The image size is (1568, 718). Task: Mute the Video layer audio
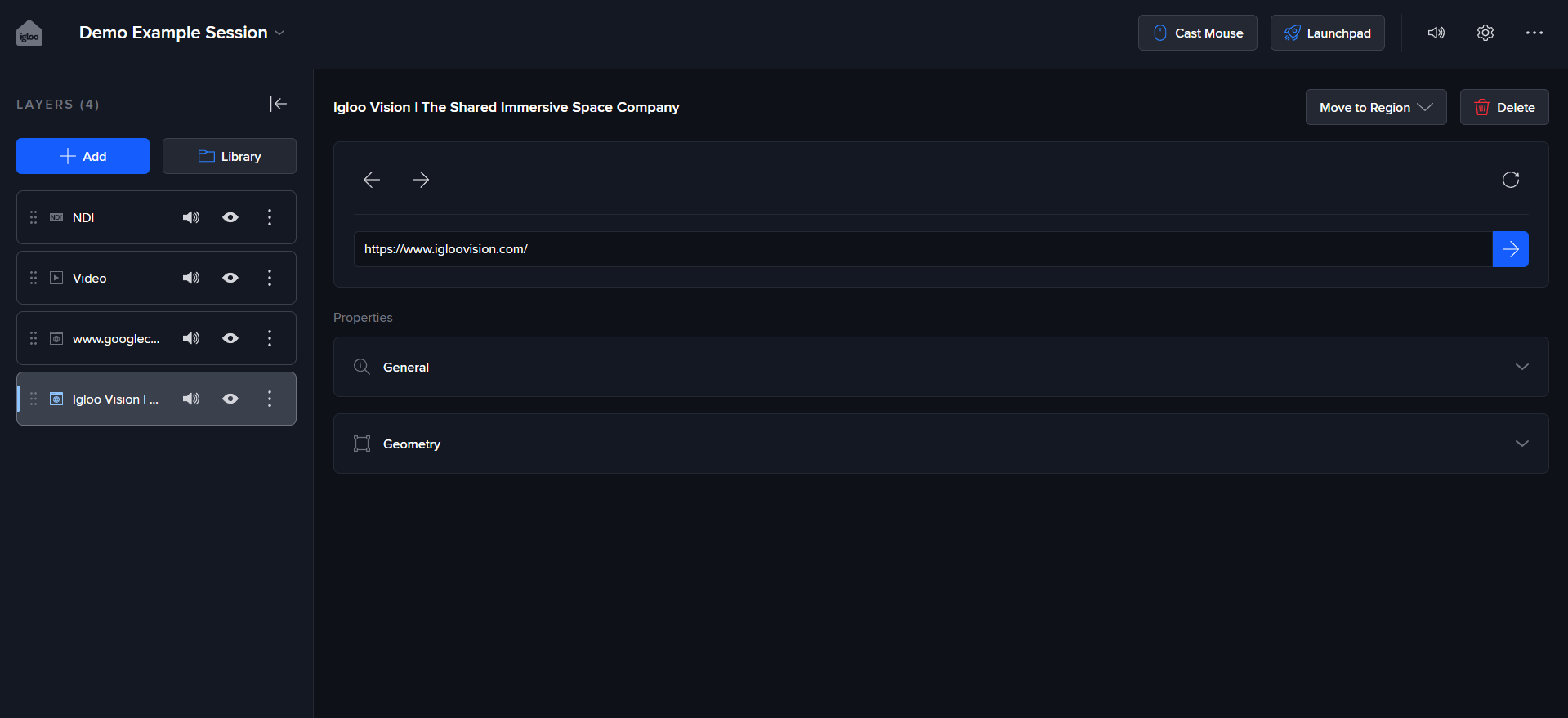(x=191, y=278)
